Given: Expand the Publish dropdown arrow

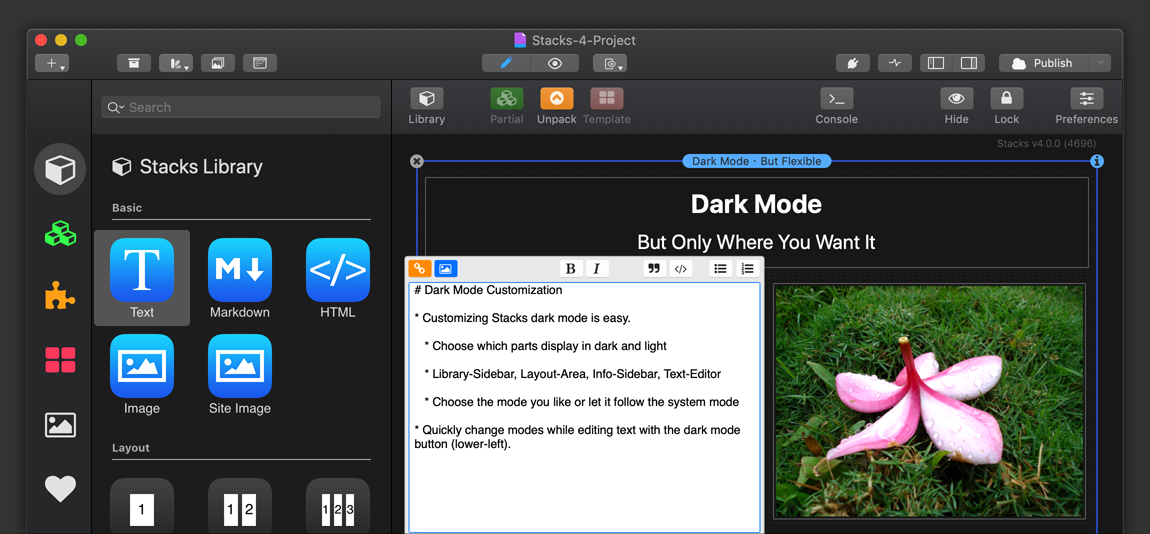Looking at the screenshot, I should [x=1100, y=63].
